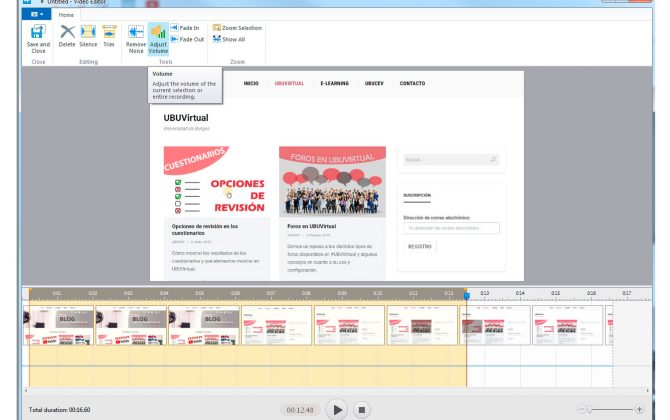Open the Home ribbon tab
The height and width of the screenshot is (420, 670).
click(66, 15)
